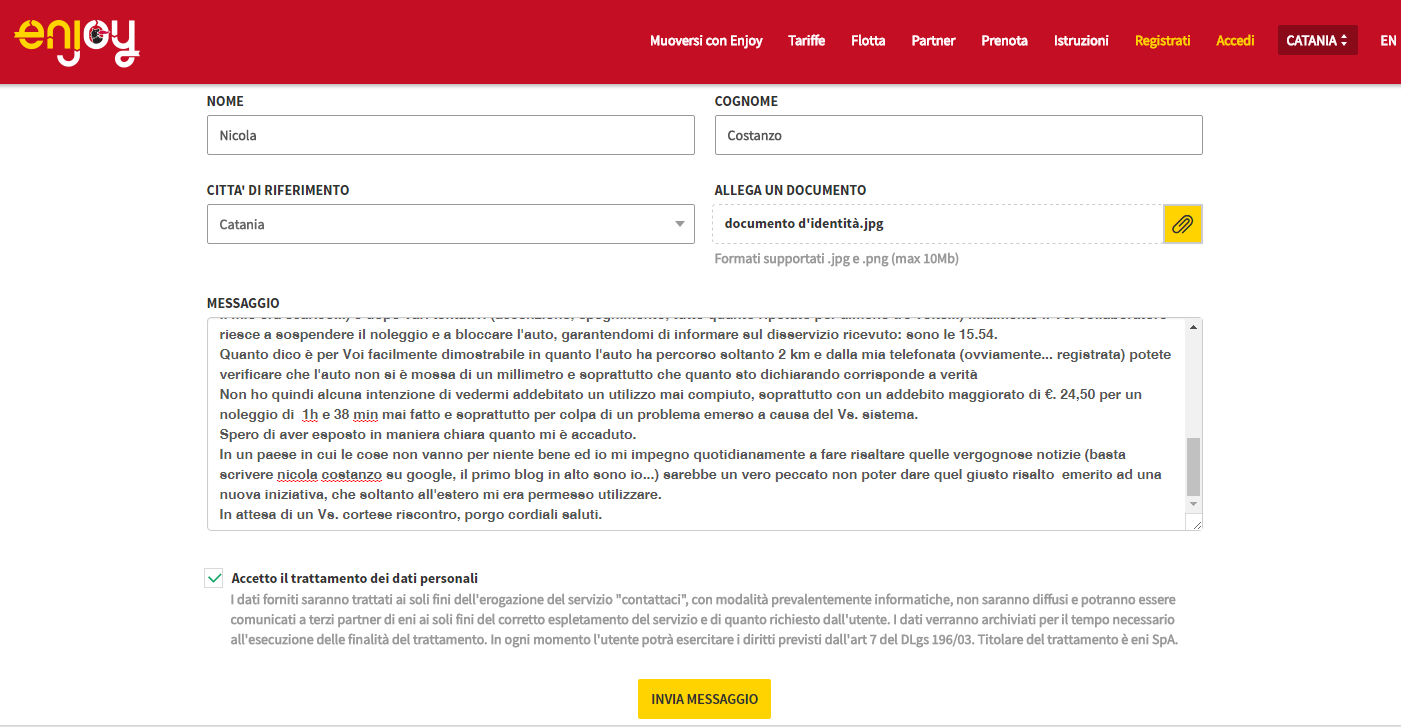The width and height of the screenshot is (1401, 727).
Task: Expand the Città di riferimento dropdown
Action: click(x=450, y=224)
